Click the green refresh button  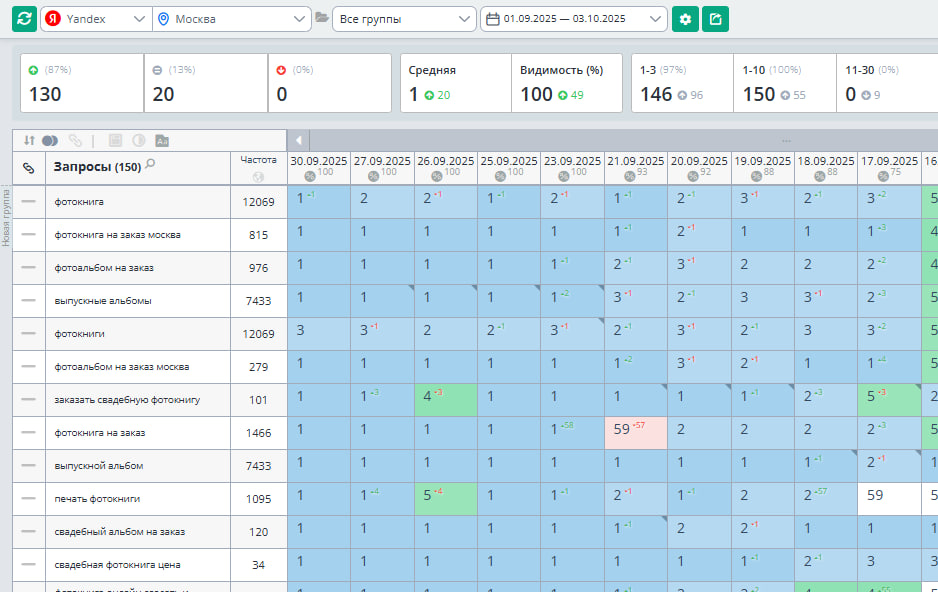pos(25,19)
